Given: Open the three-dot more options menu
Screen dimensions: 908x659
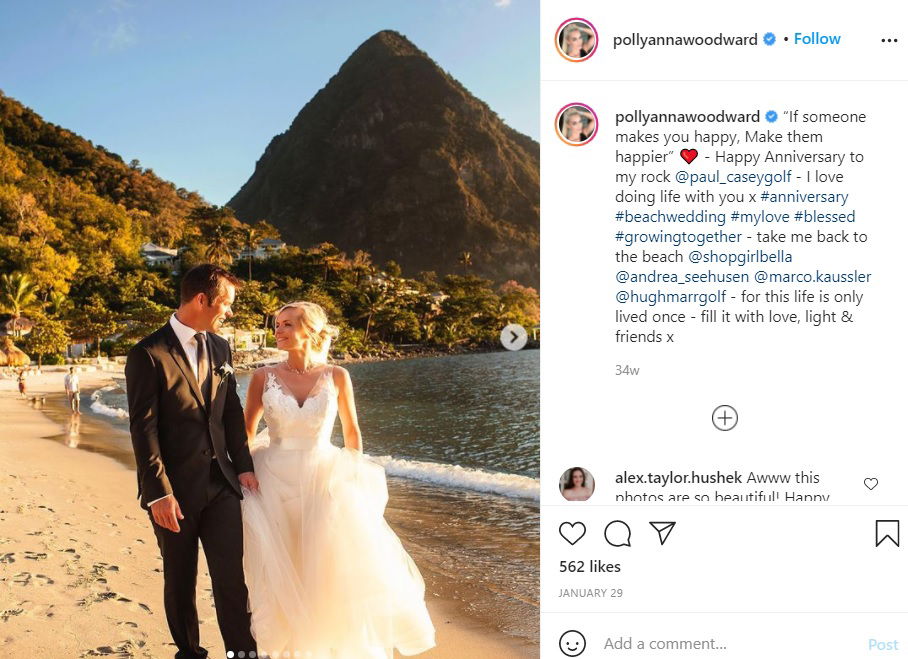Looking at the screenshot, I should 889,40.
